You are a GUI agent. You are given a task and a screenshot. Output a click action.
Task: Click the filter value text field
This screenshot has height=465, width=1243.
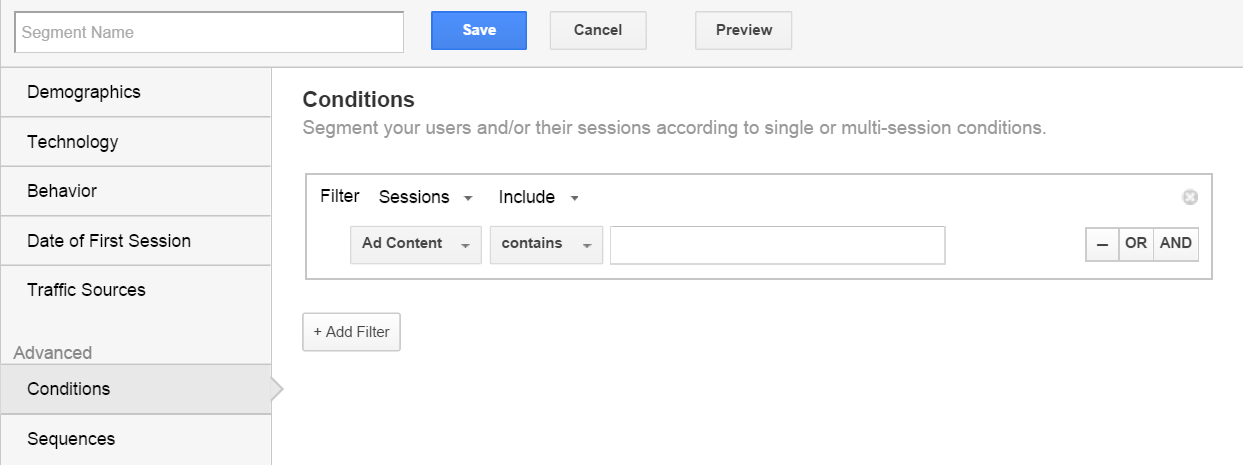pyautogui.click(x=777, y=245)
